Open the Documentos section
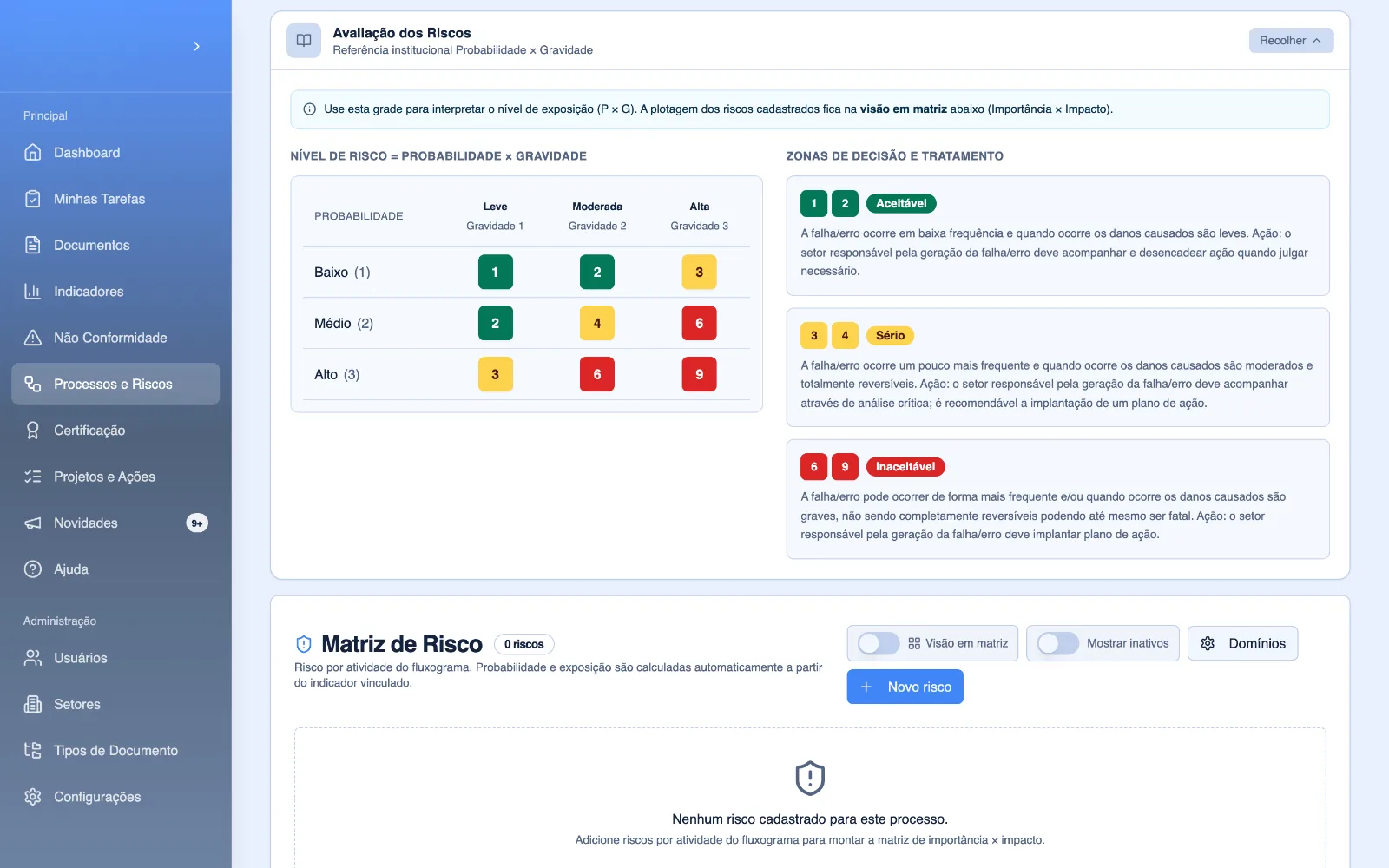Image resolution: width=1389 pixels, height=868 pixels. pos(115,245)
